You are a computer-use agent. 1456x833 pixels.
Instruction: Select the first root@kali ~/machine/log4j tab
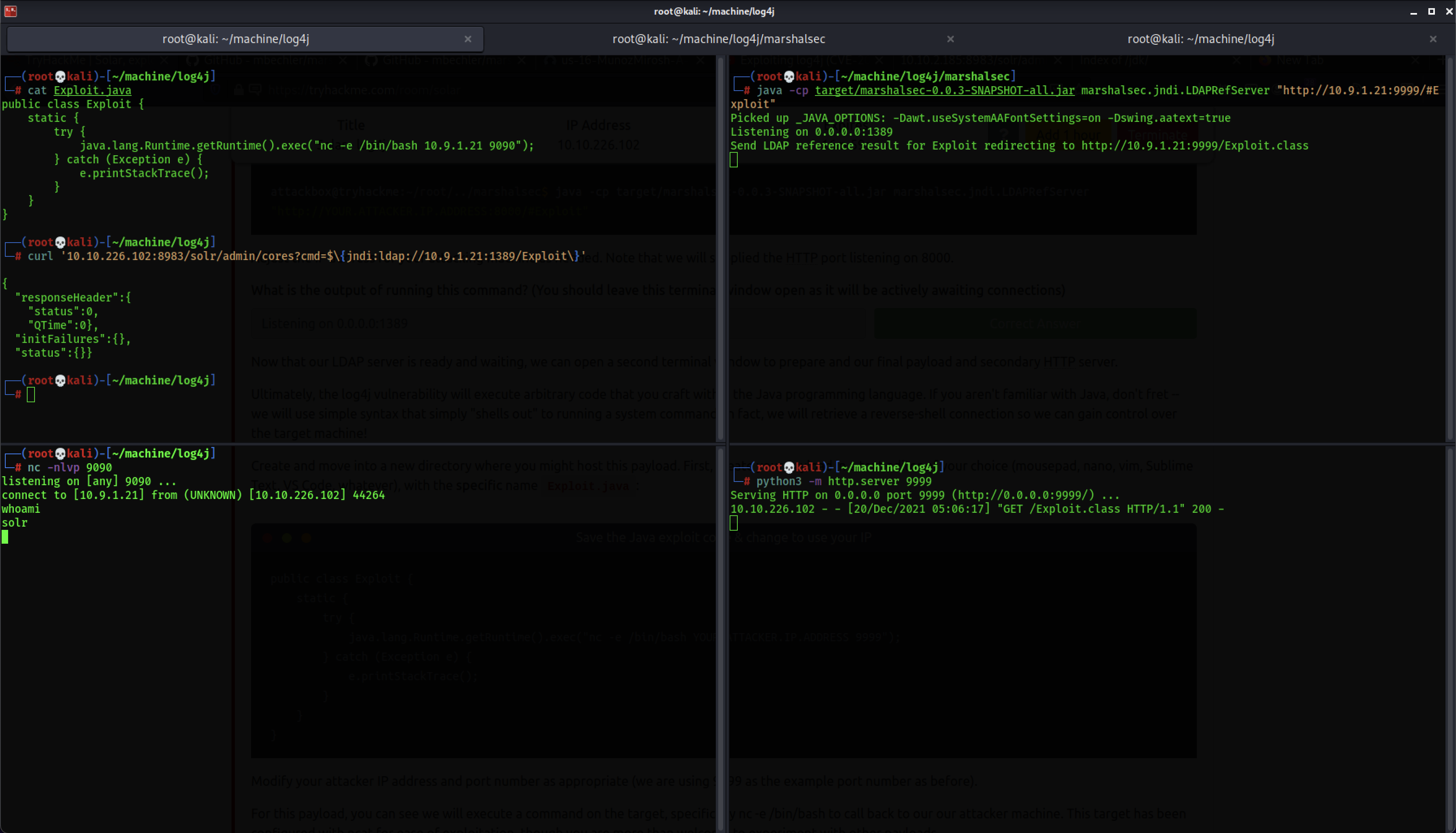click(236, 39)
